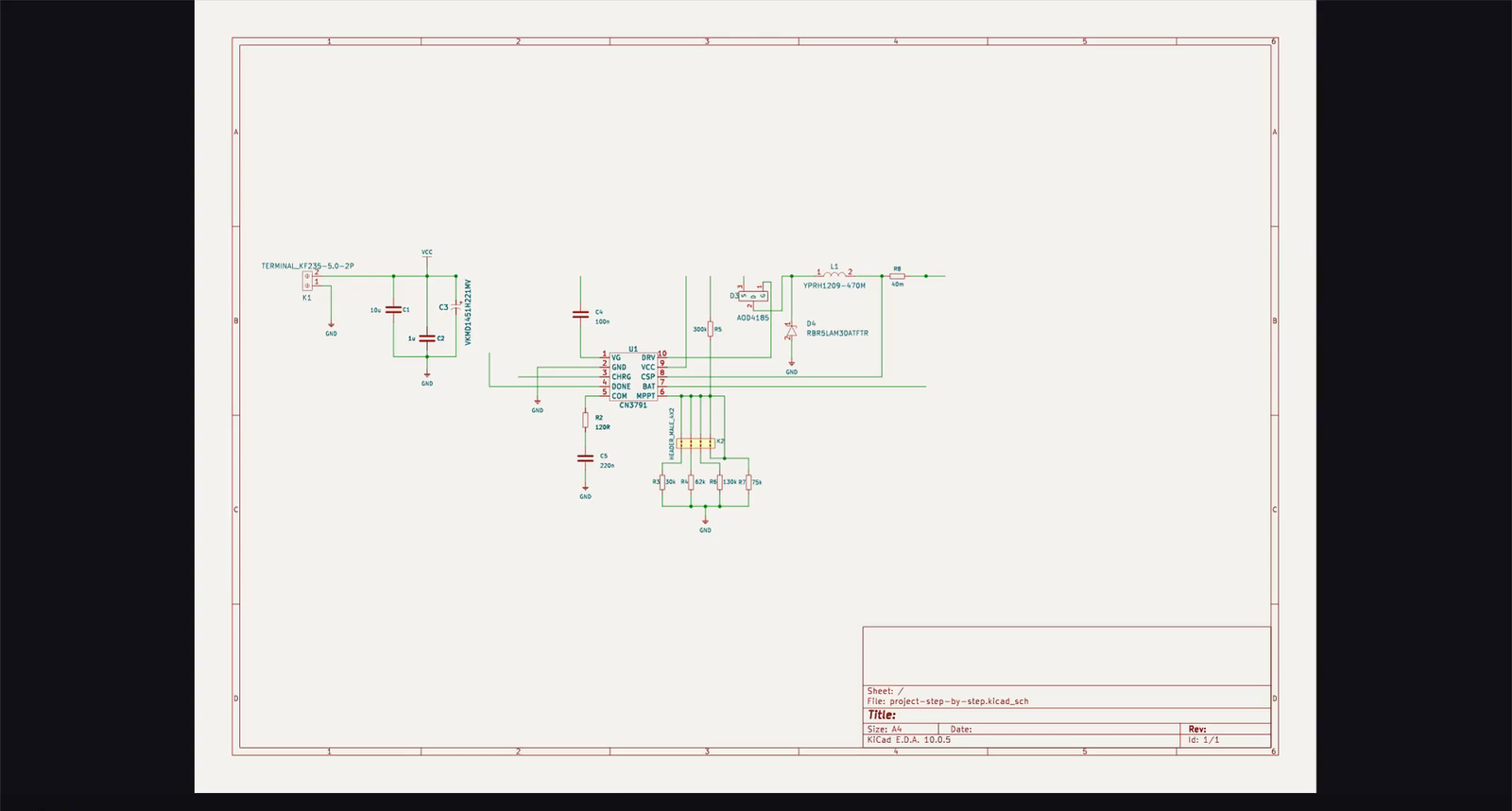This screenshot has width=1512, height=811.
Task: Click the KiCad E.D.A. 10.0.5 text
Action: click(909, 740)
